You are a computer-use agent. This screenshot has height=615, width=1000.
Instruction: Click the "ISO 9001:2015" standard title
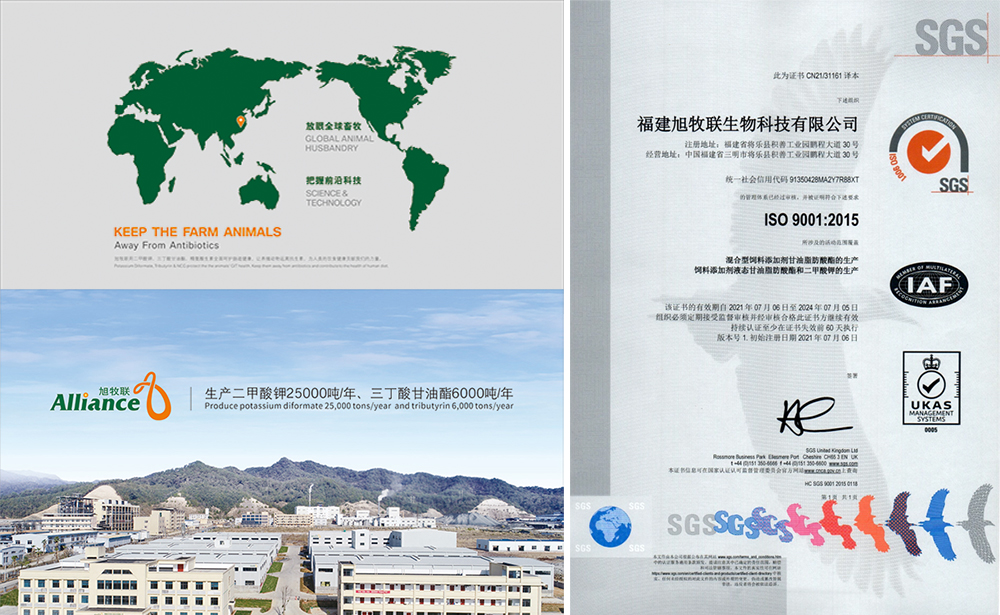tap(811, 220)
